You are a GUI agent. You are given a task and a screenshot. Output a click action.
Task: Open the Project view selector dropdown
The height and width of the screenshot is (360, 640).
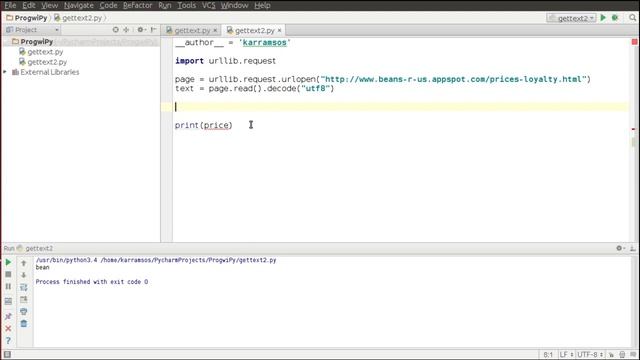32,30
